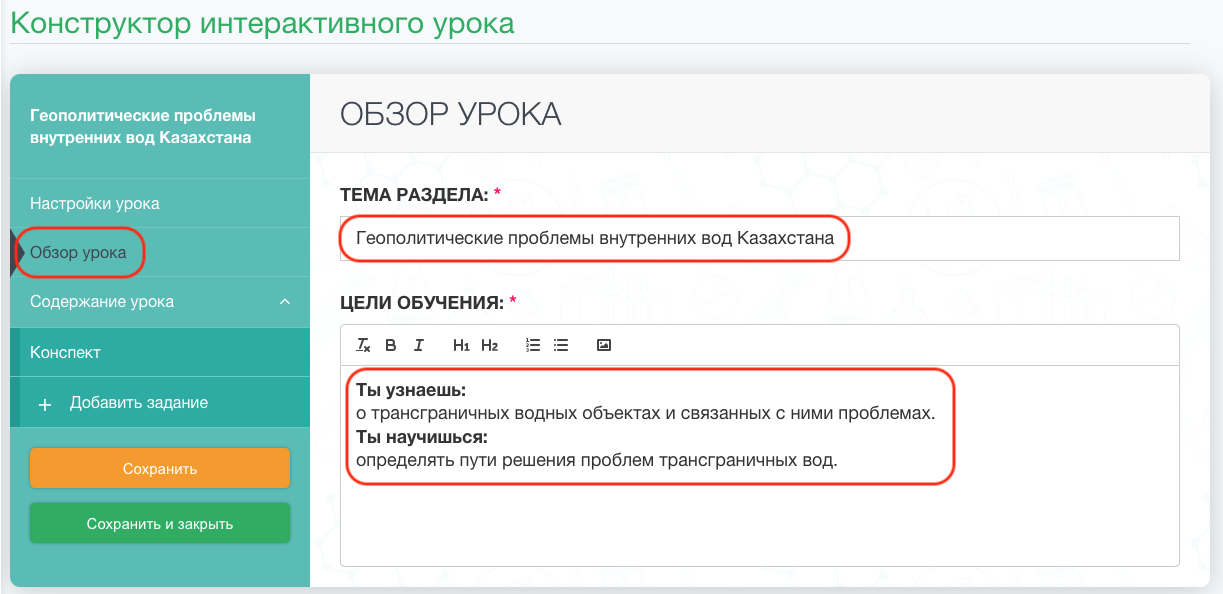The image size is (1223, 594).
Task: Click the orange Сохранить button
Action: [x=160, y=468]
